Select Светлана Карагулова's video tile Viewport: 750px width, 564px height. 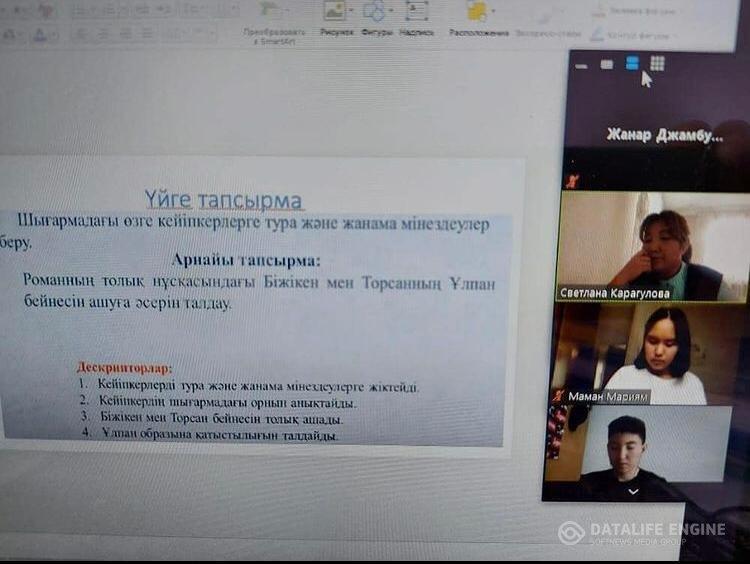point(650,247)
